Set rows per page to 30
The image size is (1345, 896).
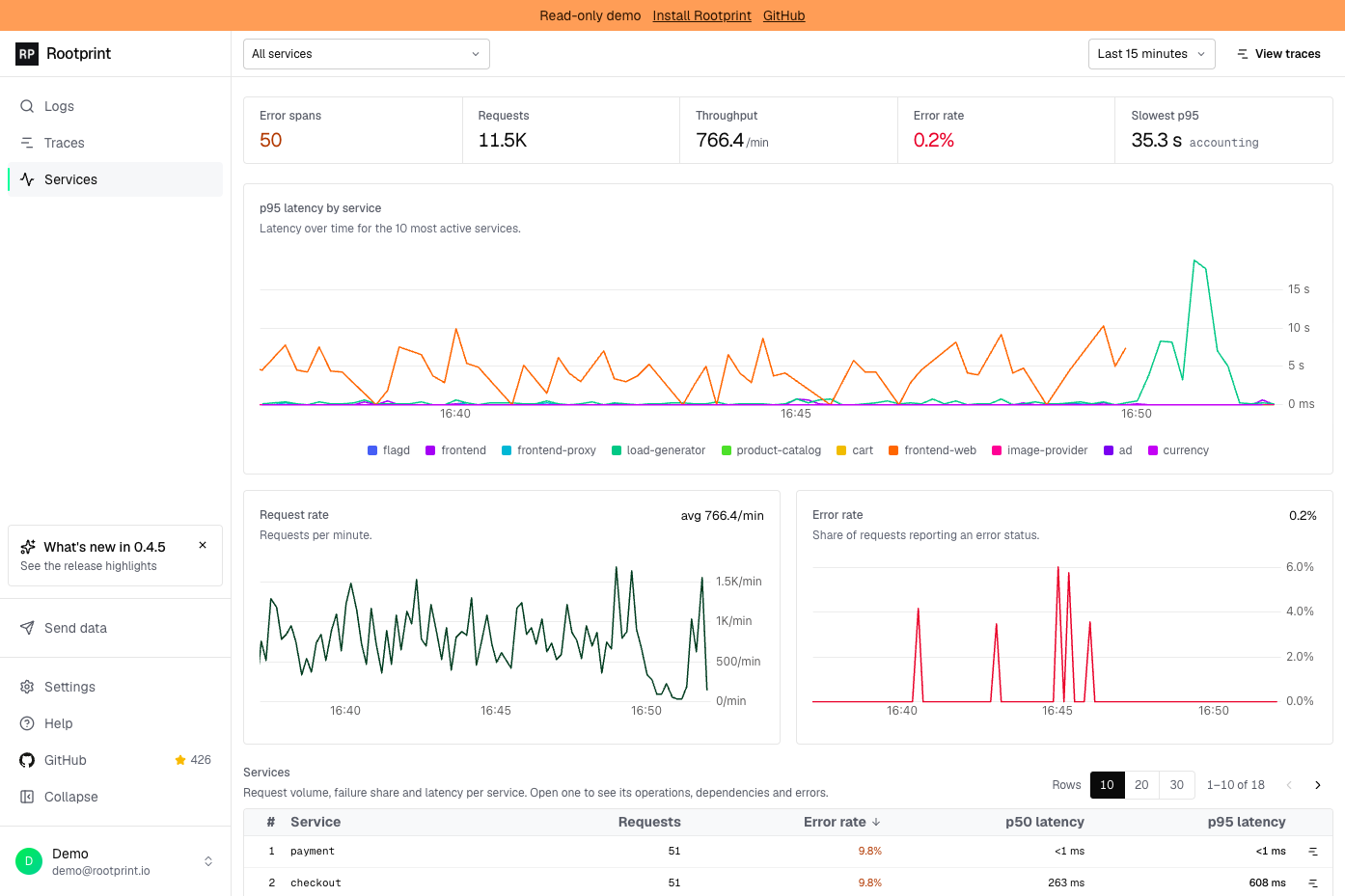click(x=1177, y=785)
